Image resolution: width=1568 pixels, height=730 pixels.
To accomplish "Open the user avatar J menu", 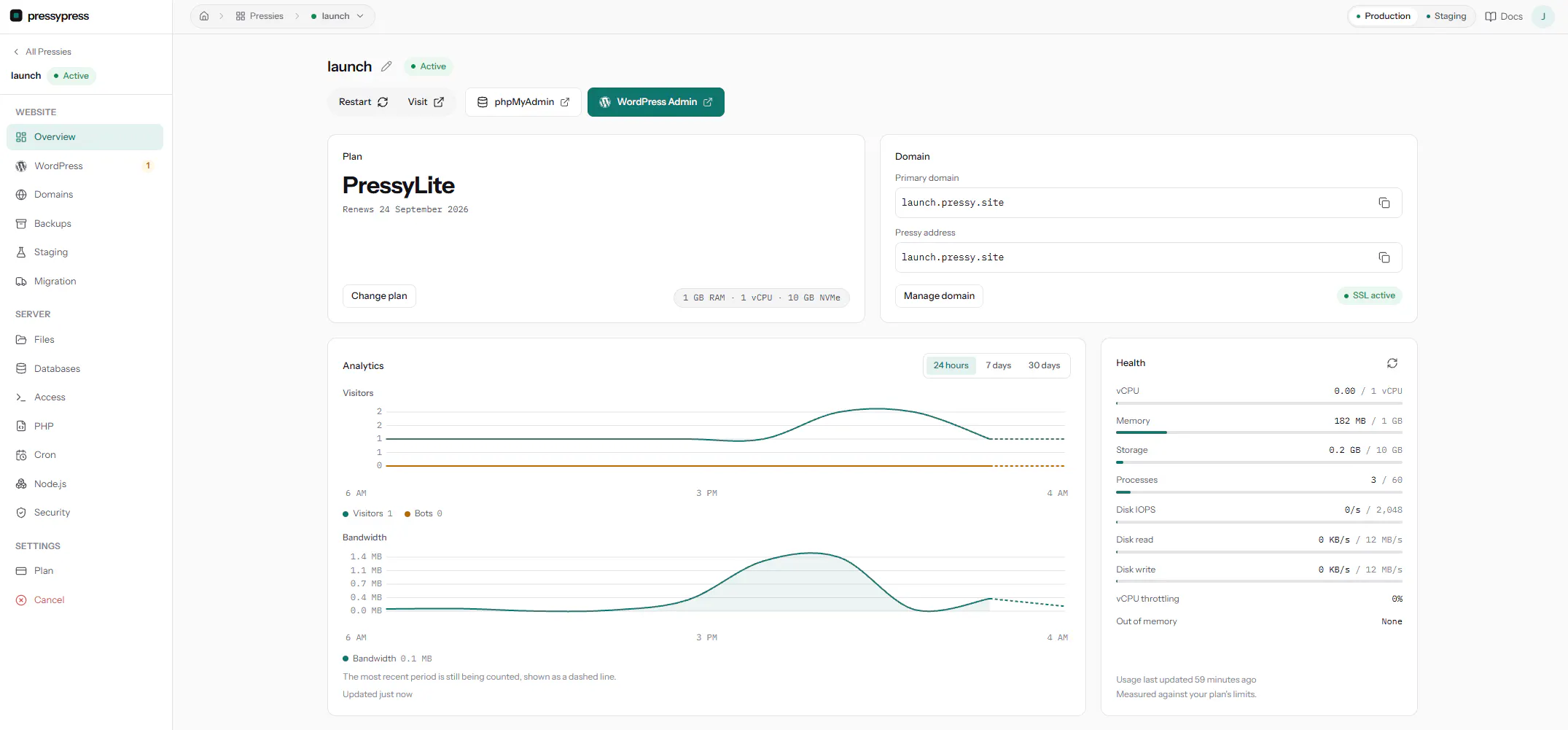I will tap(1543, 16).
